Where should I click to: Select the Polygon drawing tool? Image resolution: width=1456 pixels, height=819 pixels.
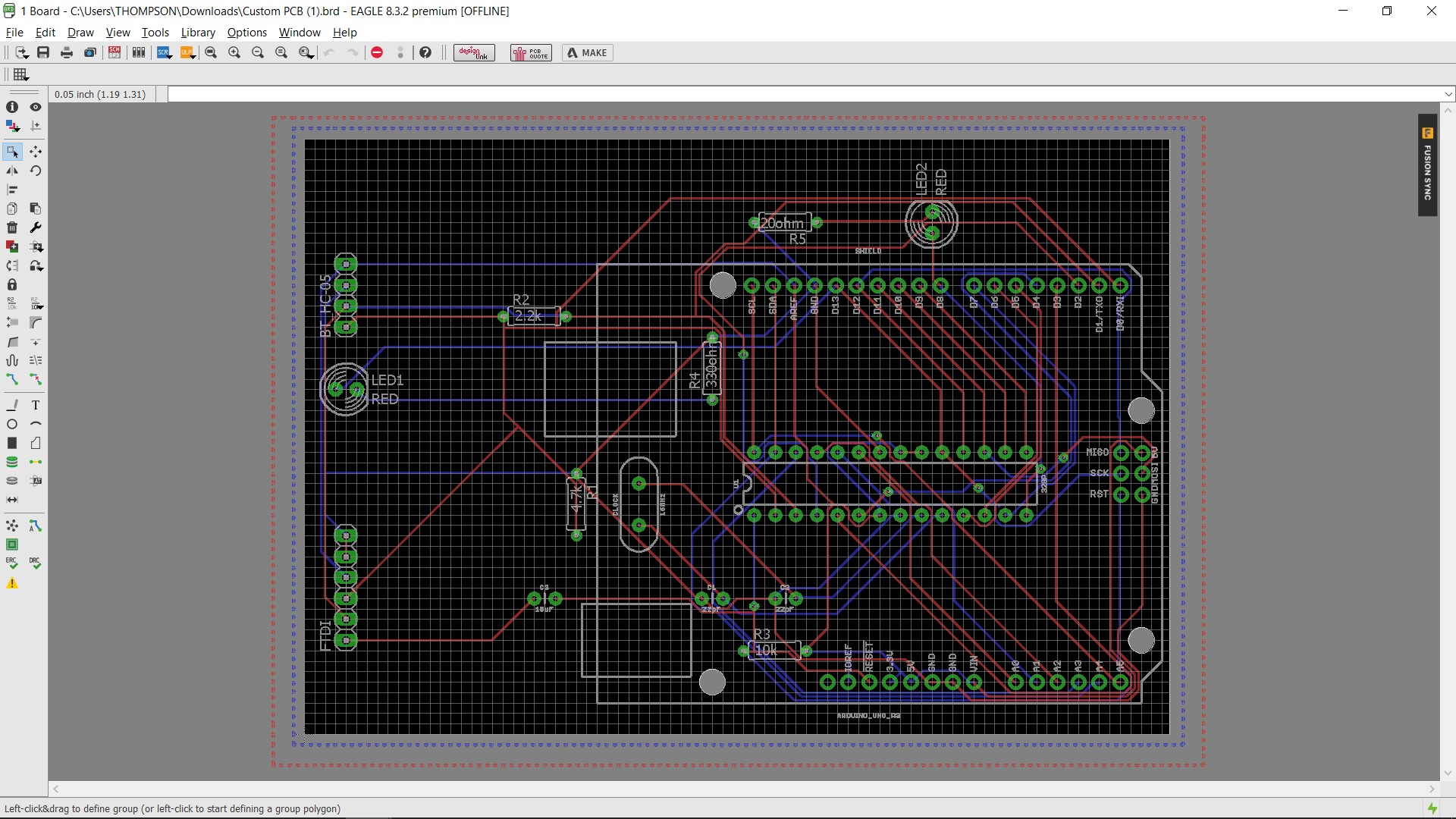36,443
